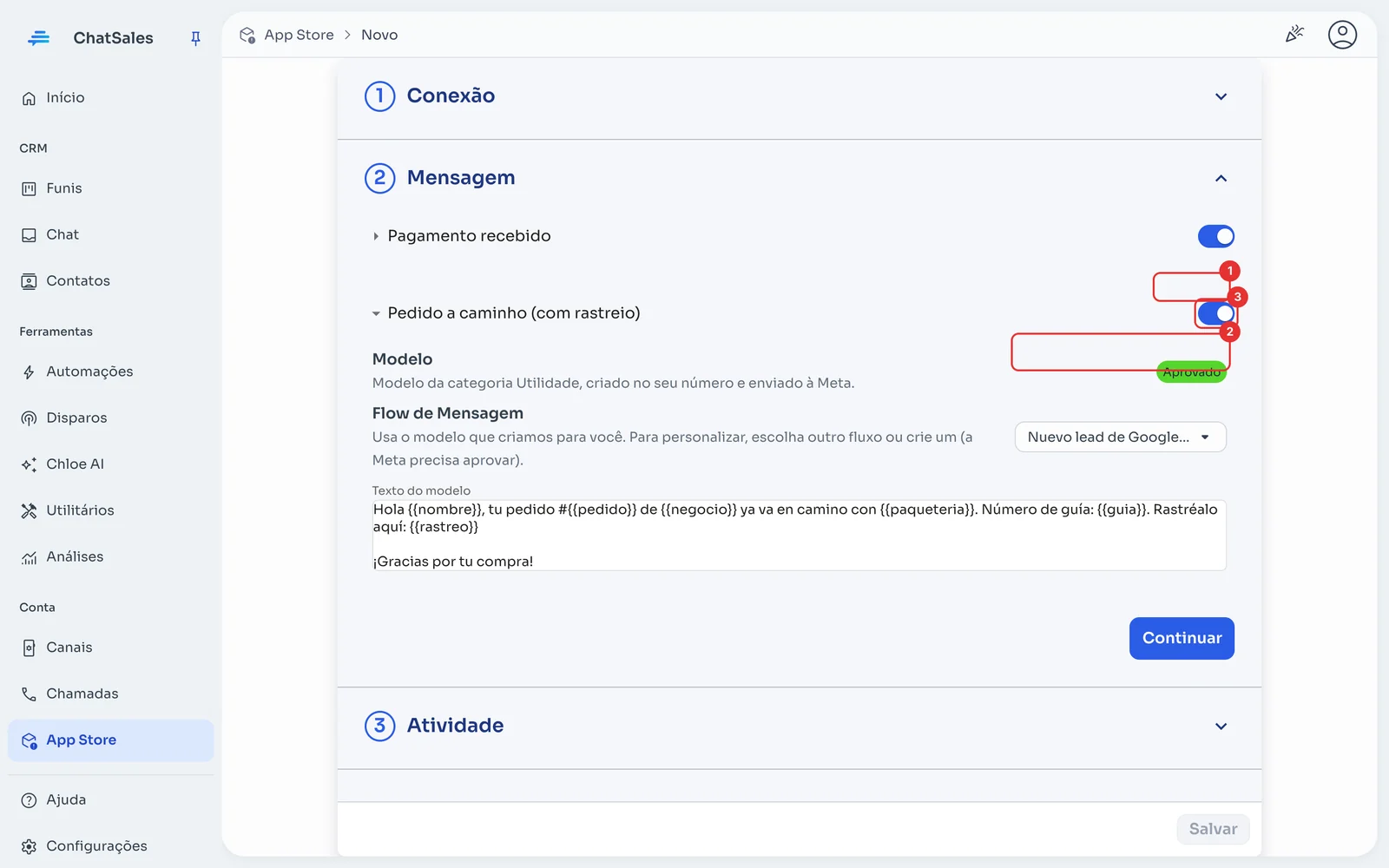Viewport: 1389px width, 868px height.
Task: Click the Configurações gear icon
Action: 29,846
